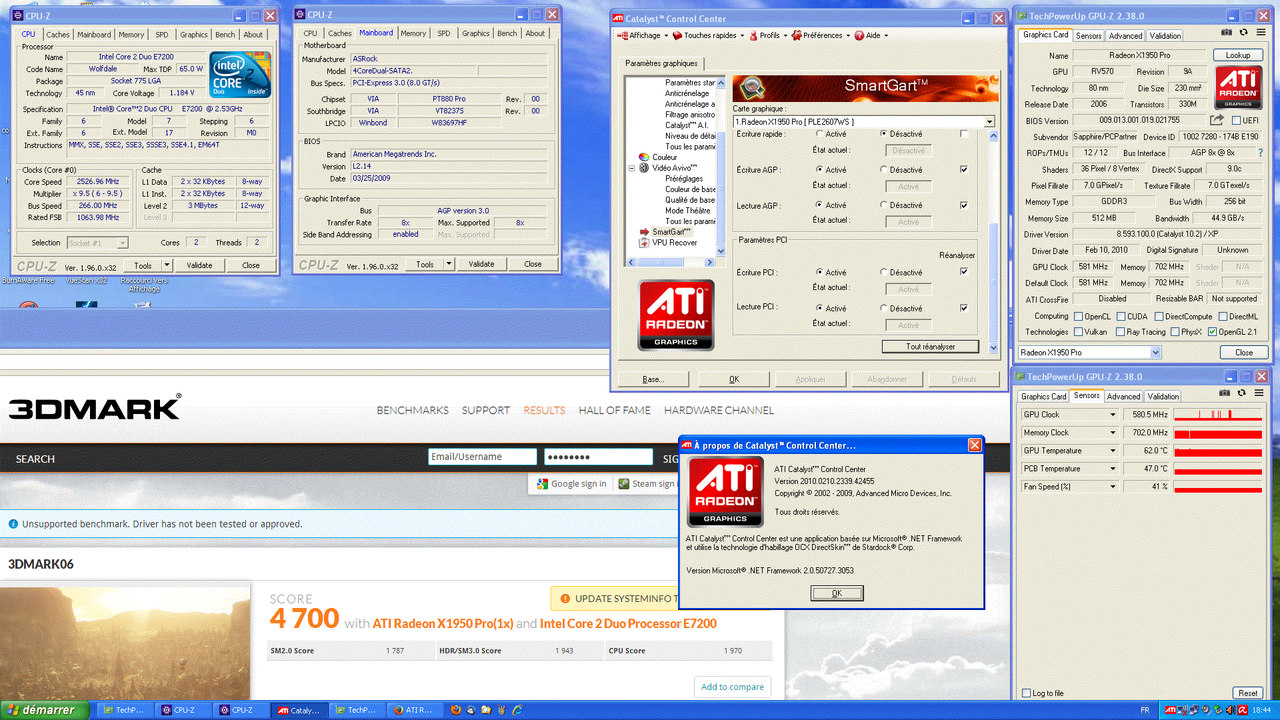Open the Fan Speed (%) sensor dropdown arrow

1111,486
